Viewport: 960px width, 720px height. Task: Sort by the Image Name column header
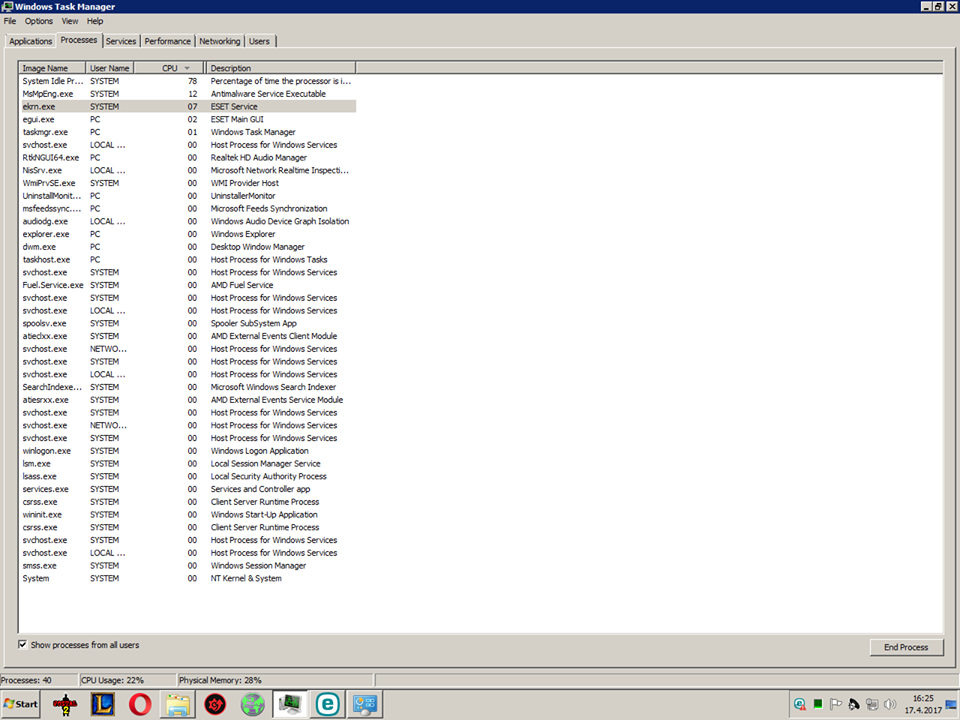[51, 68]
